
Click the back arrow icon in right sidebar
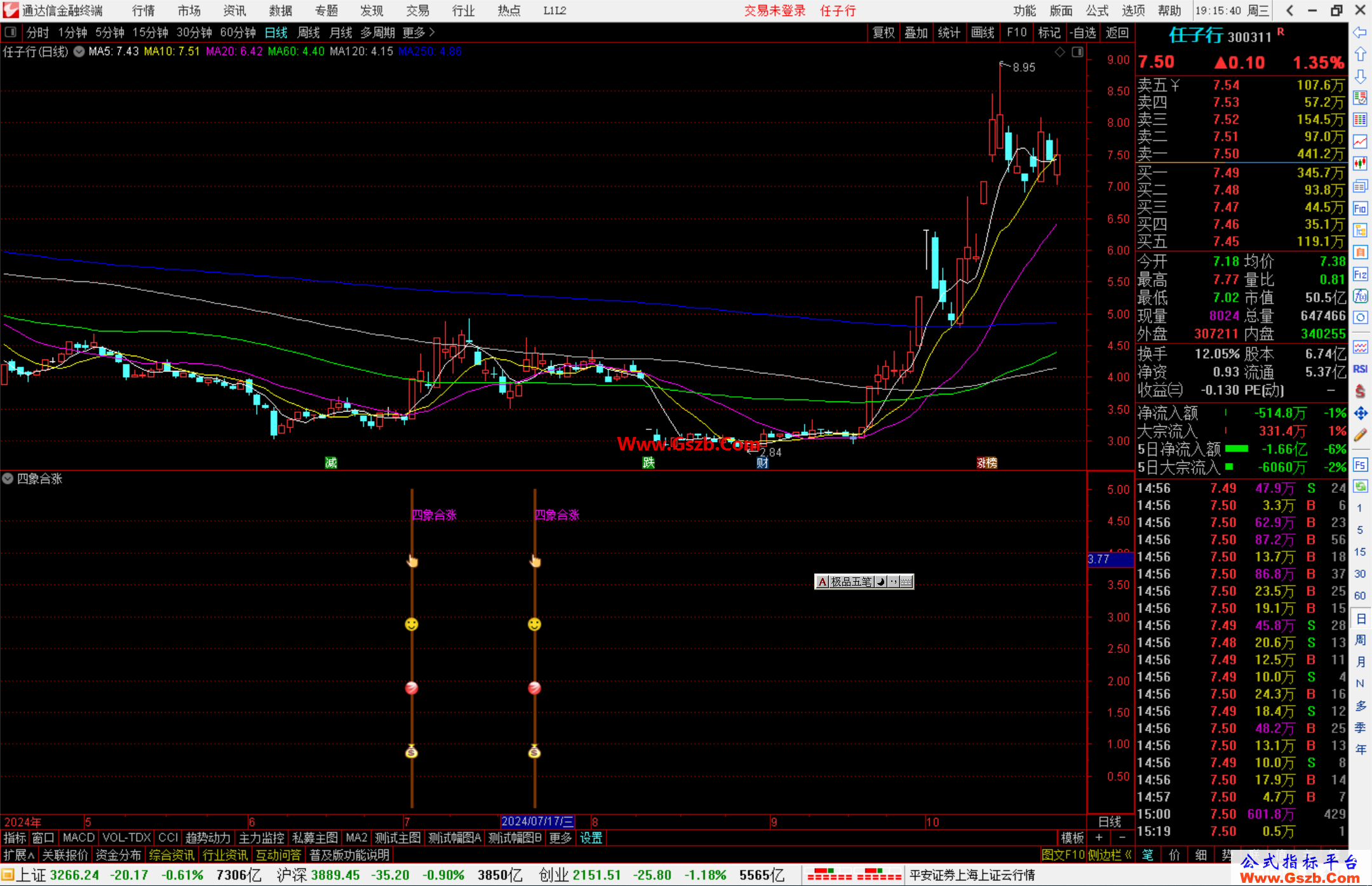coord(1360,32)
